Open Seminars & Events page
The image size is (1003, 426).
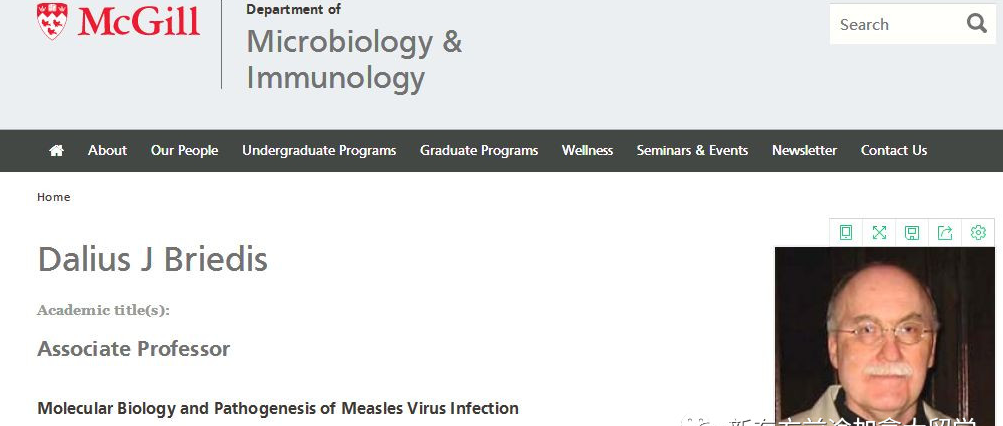pos(692,150)
